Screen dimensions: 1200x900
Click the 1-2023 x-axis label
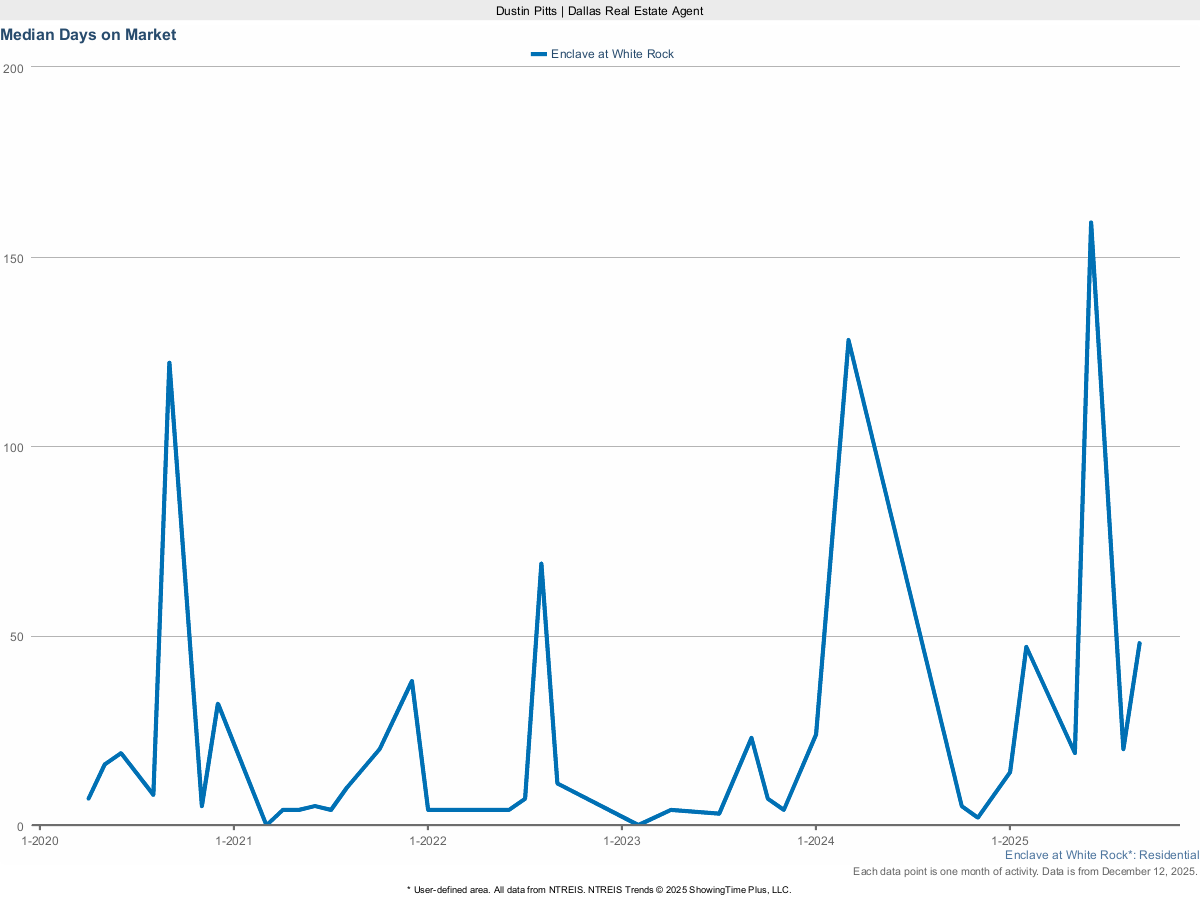click(x=622, y=841)
